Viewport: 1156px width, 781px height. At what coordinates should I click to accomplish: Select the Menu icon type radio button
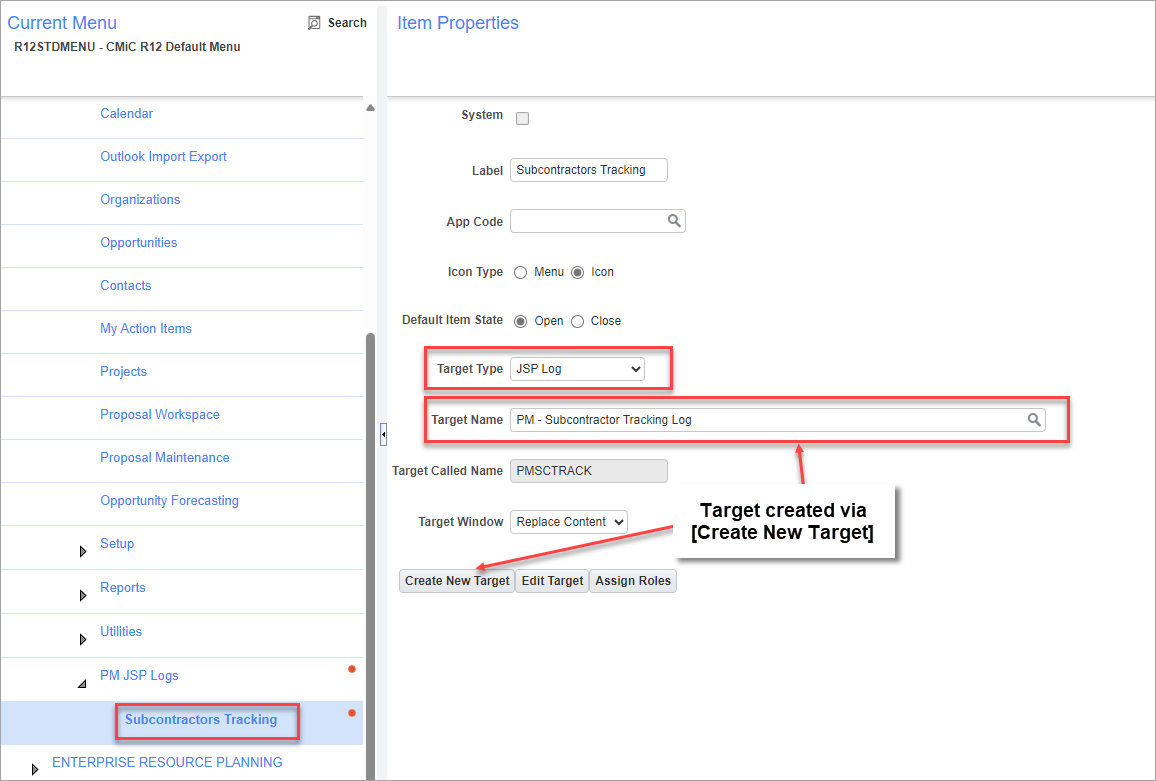(x=520, y=271)
